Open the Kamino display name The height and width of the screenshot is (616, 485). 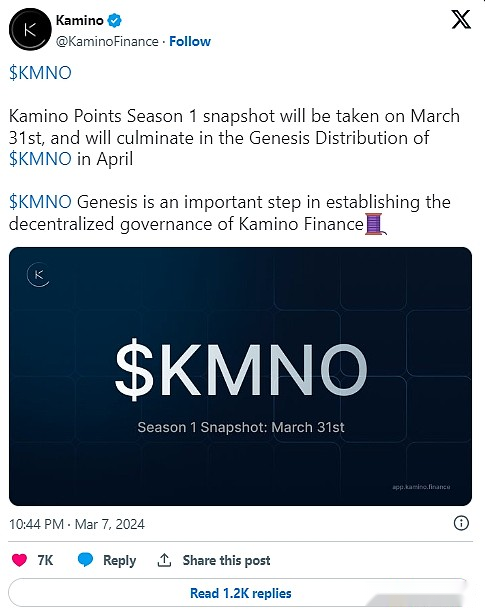tap(80, 20)
